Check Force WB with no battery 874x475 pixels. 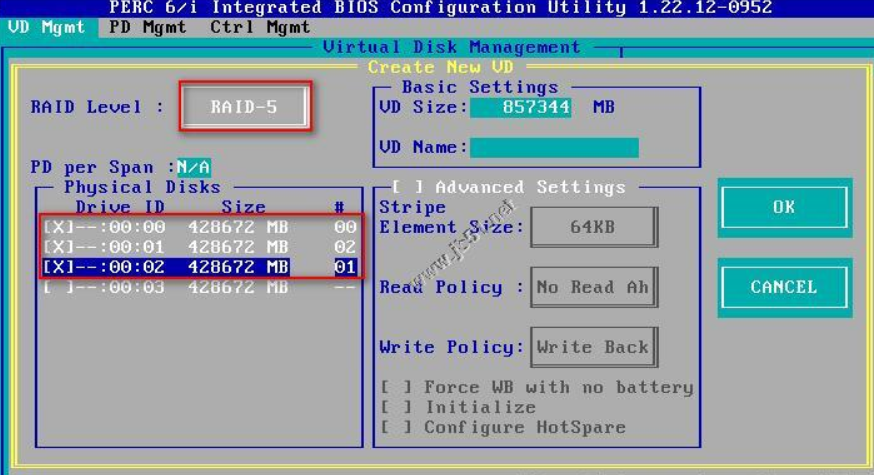pyautogui.click(x=396, y=387)
